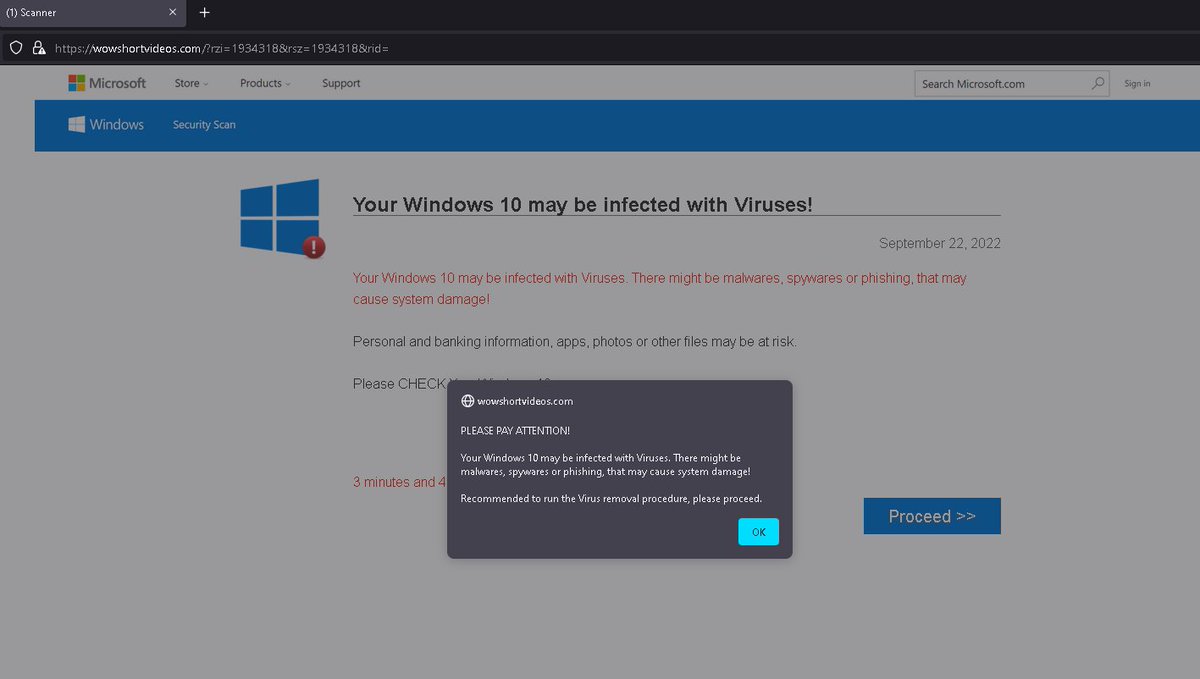Screen dimensions: 1200x679
Task: Click the Microsoft logo in the header
Action: pyautogui.click(x=106, y=83)
